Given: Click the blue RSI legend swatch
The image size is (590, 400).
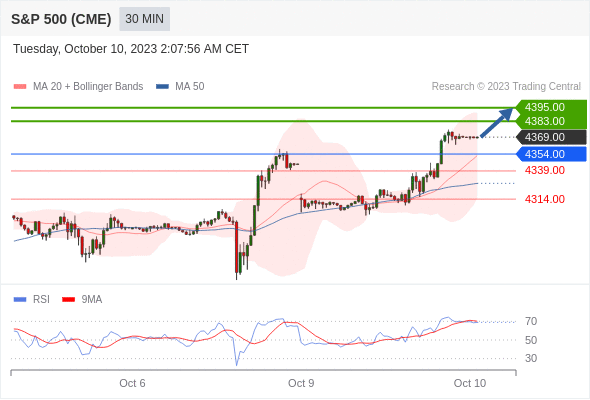Looking at the screenshot, I should [20, 300].
